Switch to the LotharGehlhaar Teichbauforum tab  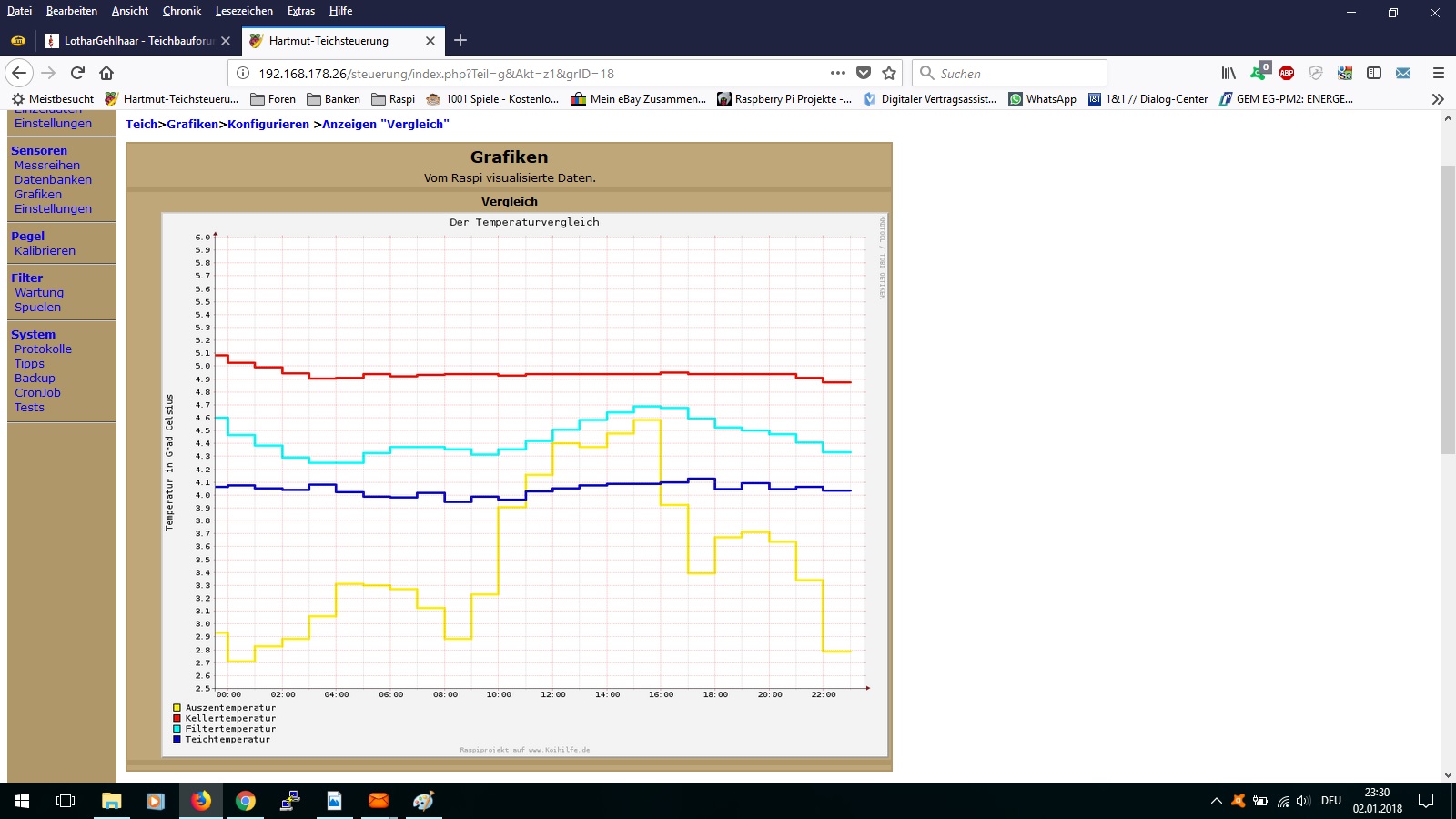(x=136, y=41)
